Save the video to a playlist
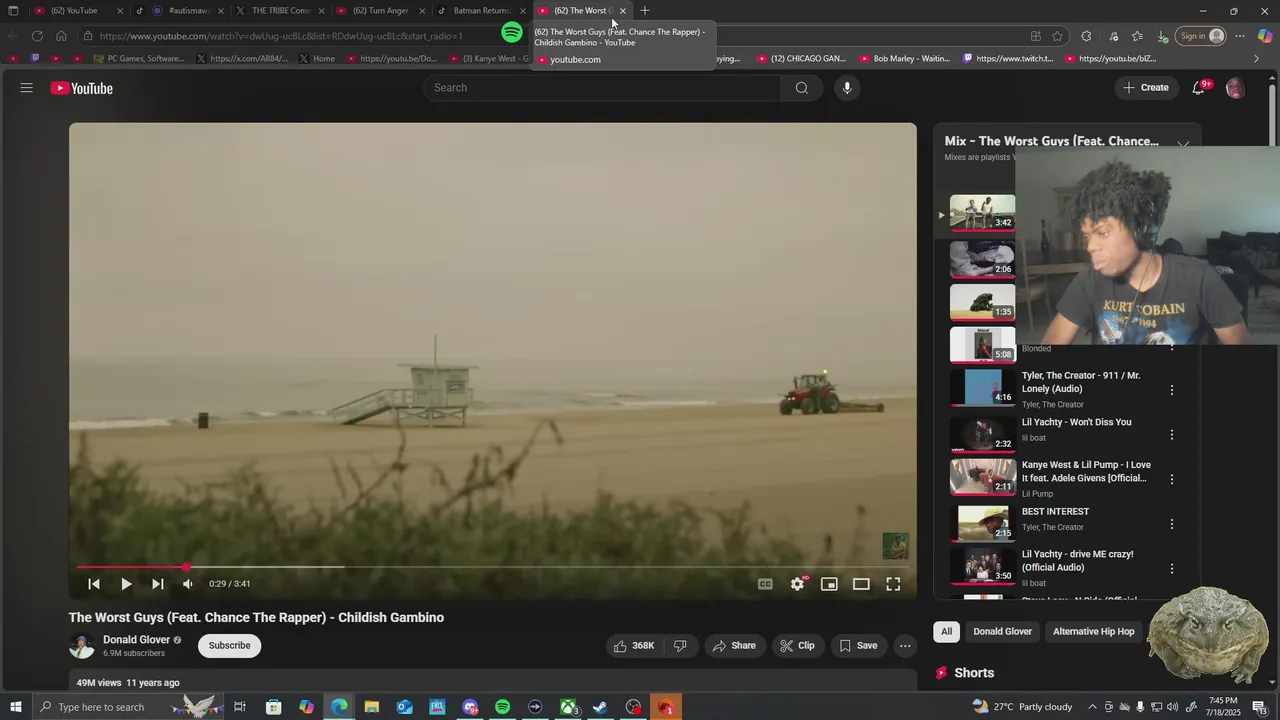Screen dimensions: 1280x720 coord(858,646)
